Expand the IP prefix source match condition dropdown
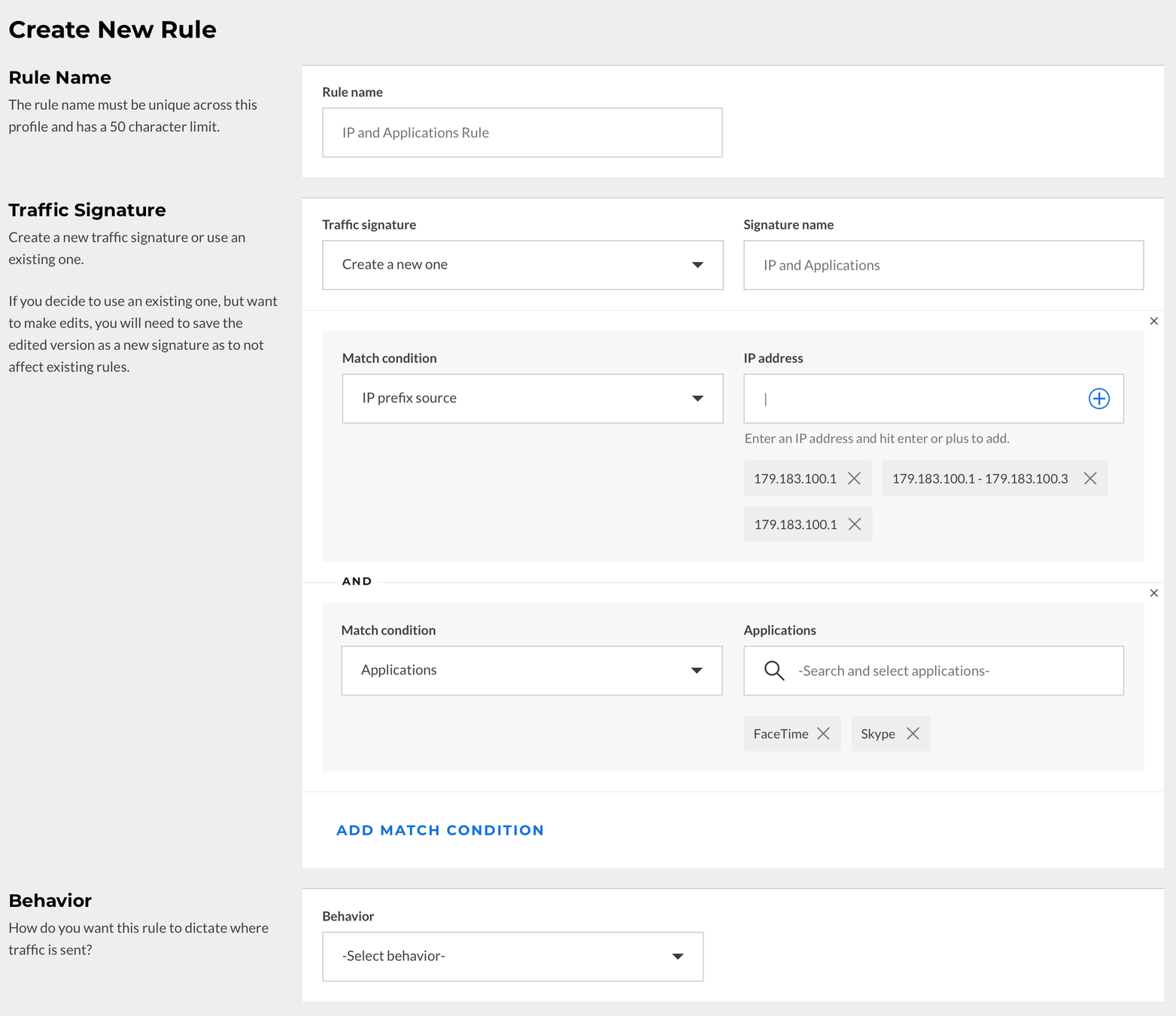Viewport: 1176px width, 1016px height. [x=532, y=399]
